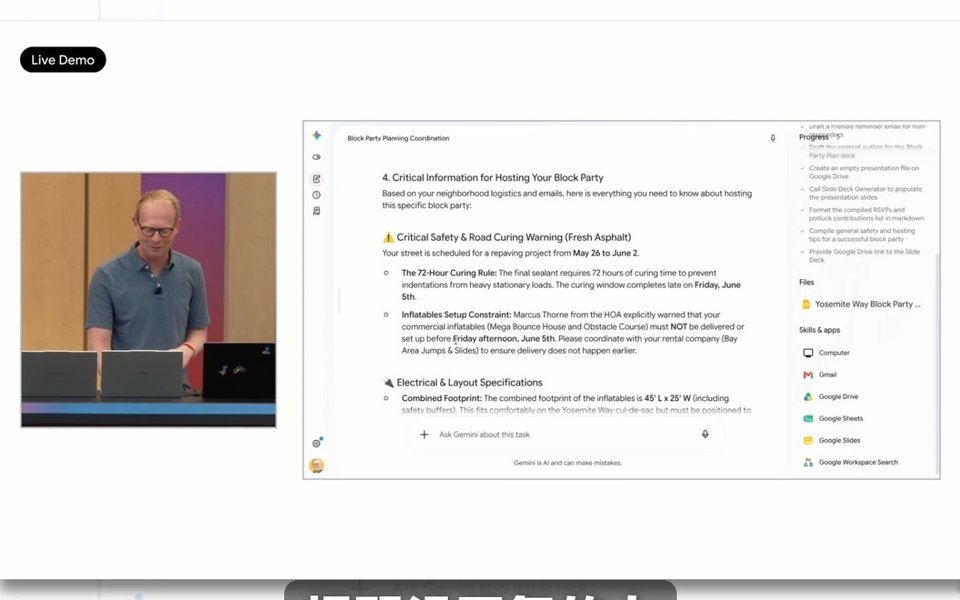This screenshot has width=960, height=600.
Task: Click the Files section heading
Action: tap(806, 282)
